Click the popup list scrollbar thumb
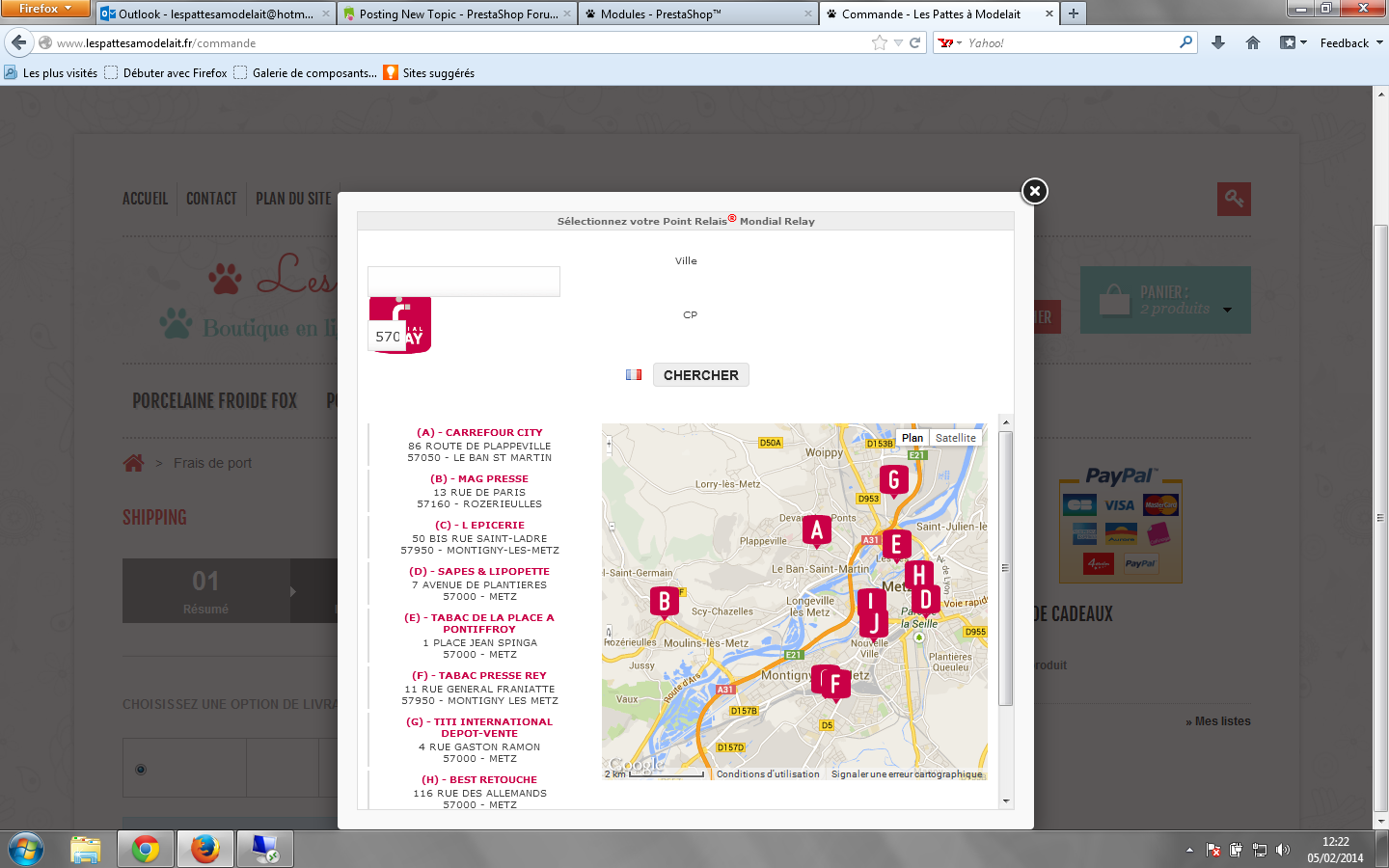Screen dimensions: 1389x868 click(x=1005, y=569)
